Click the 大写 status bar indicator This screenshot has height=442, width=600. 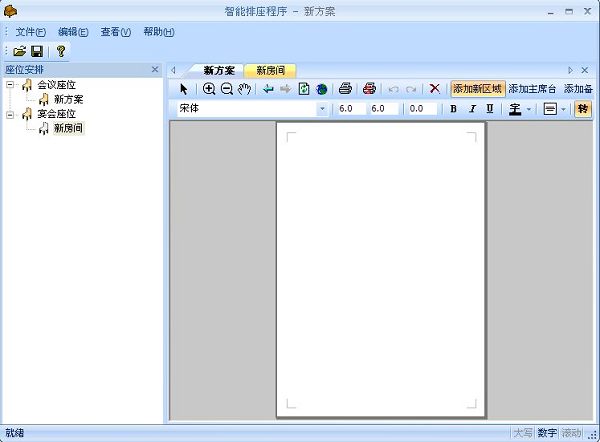[x=523, y=433]
